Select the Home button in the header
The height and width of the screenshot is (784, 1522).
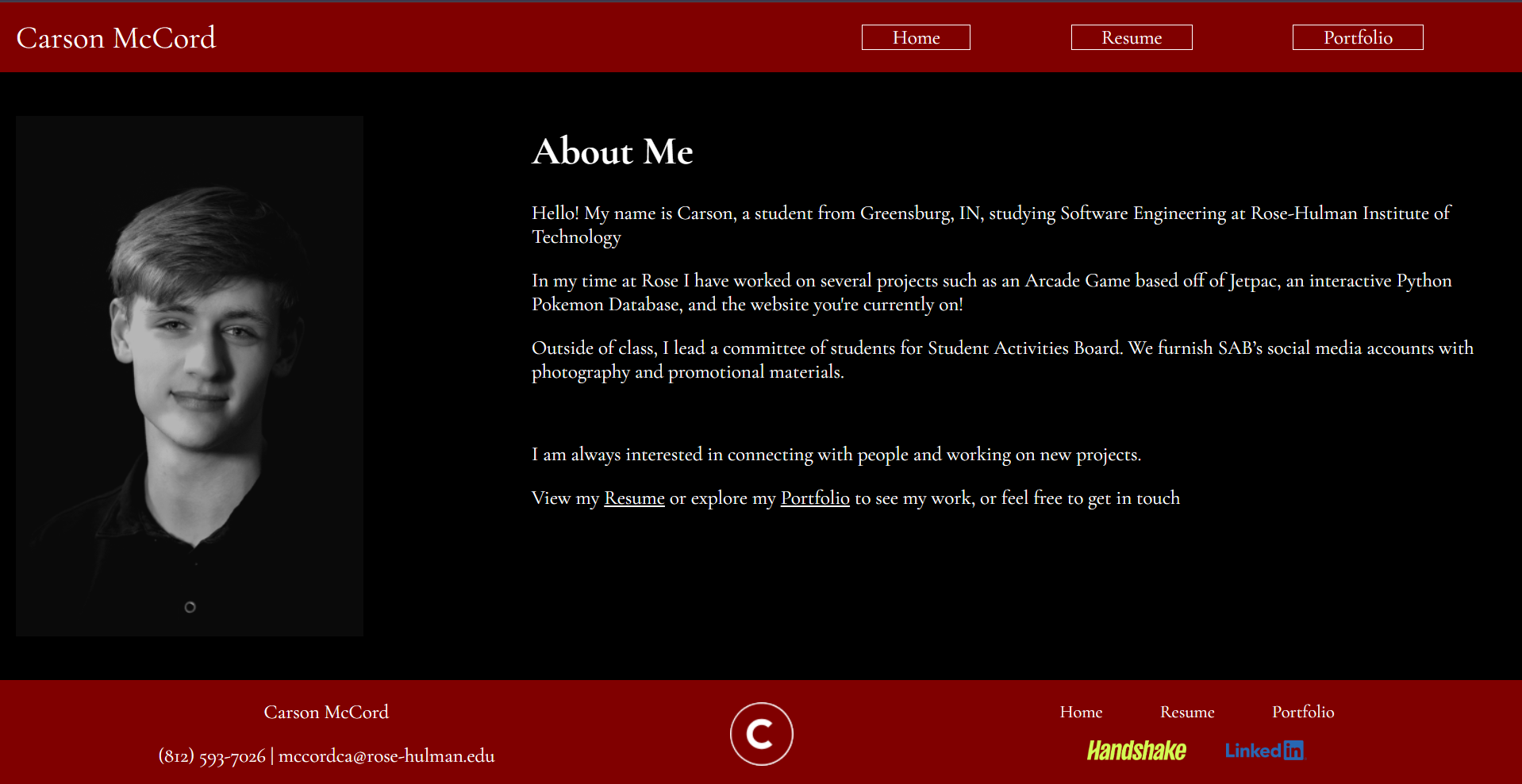[915, 37]
